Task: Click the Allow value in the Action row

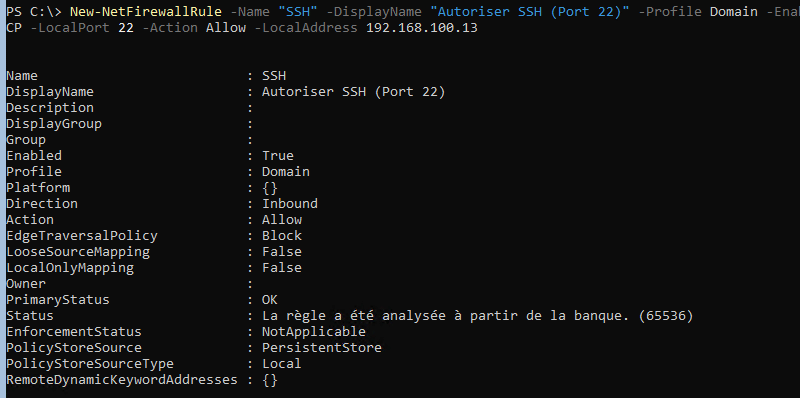Action: pyautogui.click(x=282, y=219)
